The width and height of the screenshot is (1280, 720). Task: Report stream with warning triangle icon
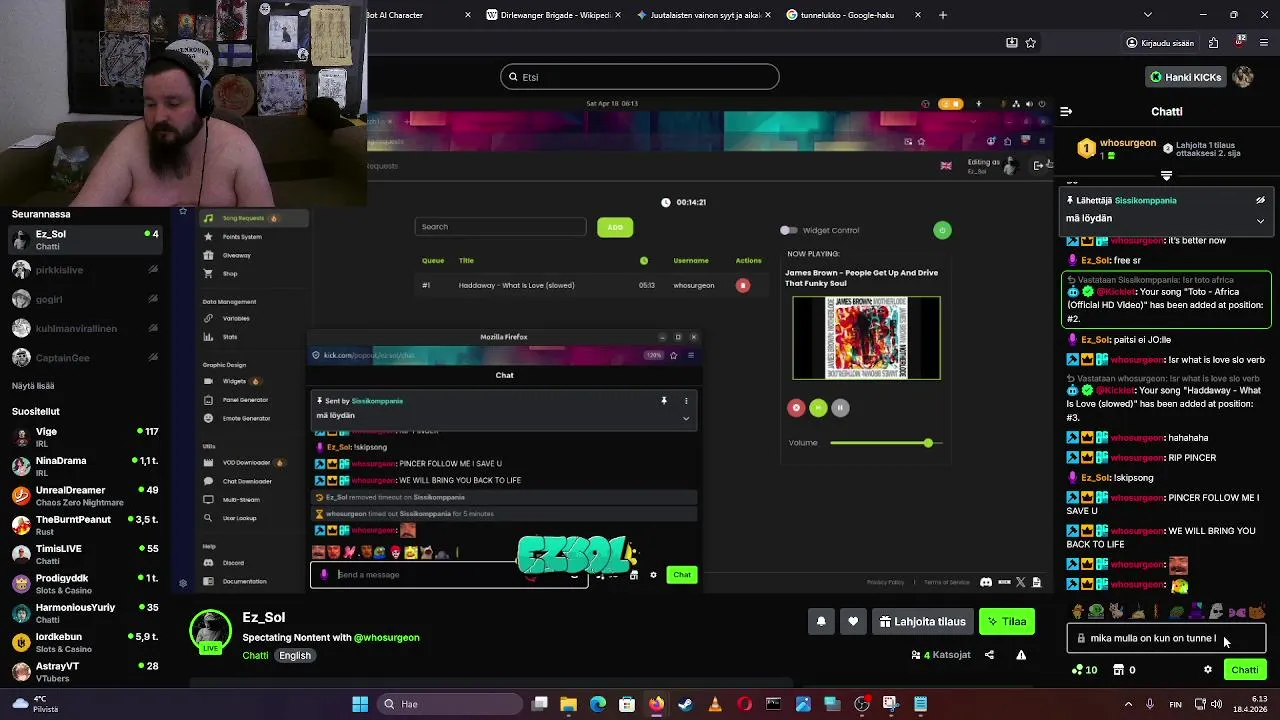[1021, 655]
